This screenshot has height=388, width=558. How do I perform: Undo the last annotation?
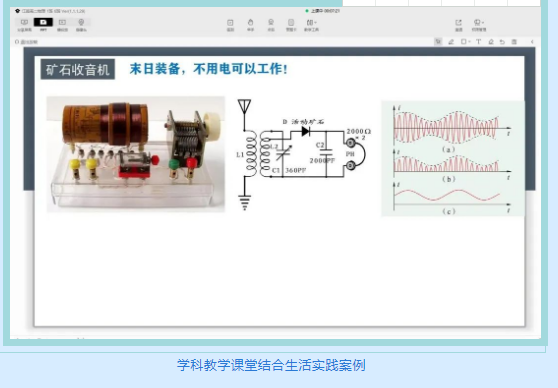click(x=502, y=42)
